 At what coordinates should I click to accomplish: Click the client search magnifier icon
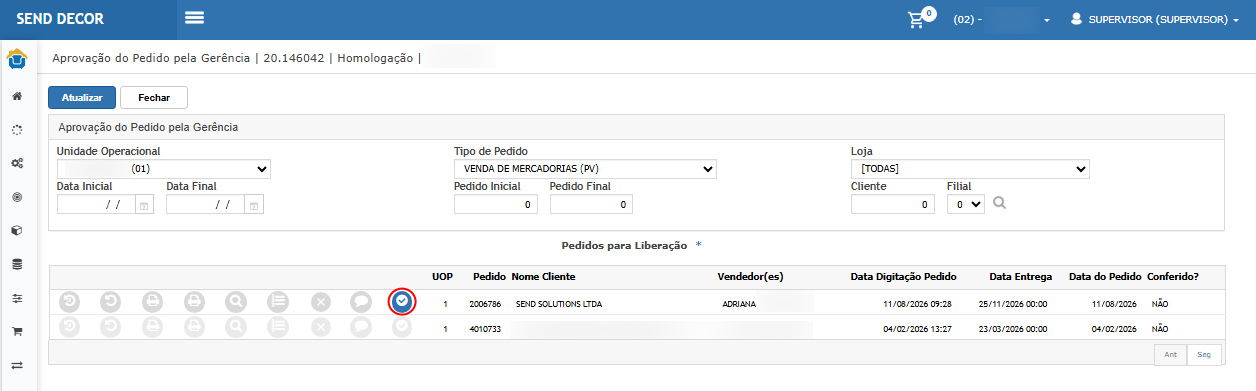point(999,203)
